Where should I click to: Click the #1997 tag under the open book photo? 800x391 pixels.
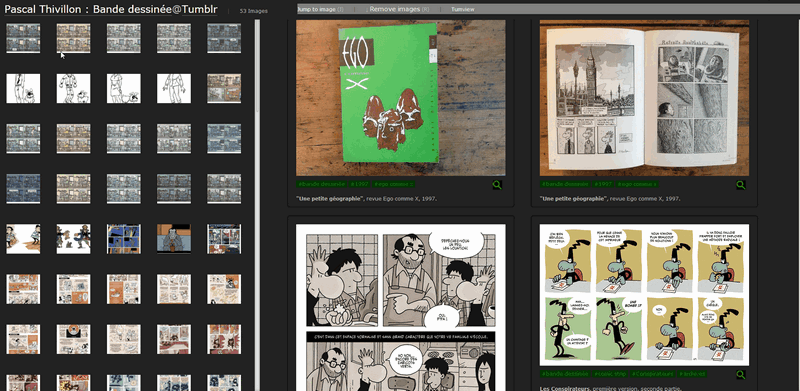603,184
